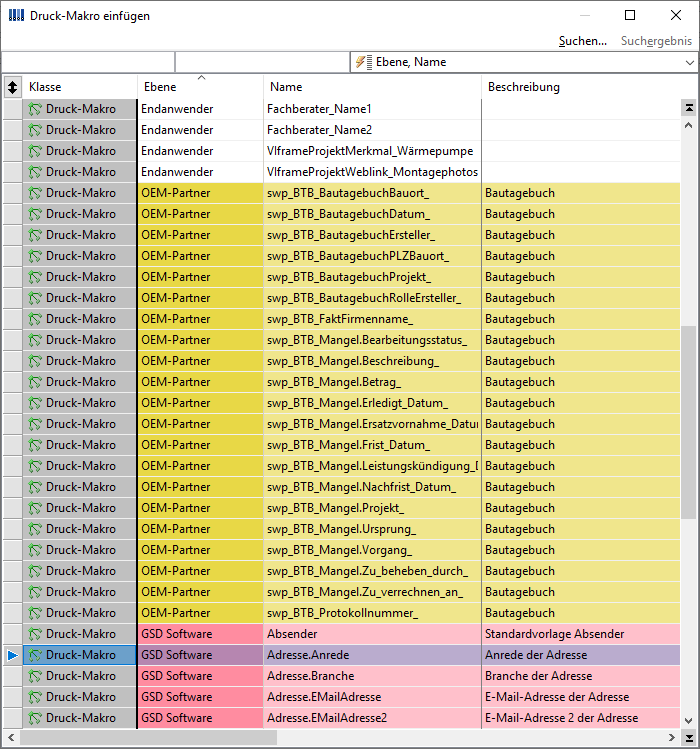700x749 pixels.
Task: Click macro icon for swp_BTB_BautagebuchErsteller_ row
Action: (x=35, y=235)
